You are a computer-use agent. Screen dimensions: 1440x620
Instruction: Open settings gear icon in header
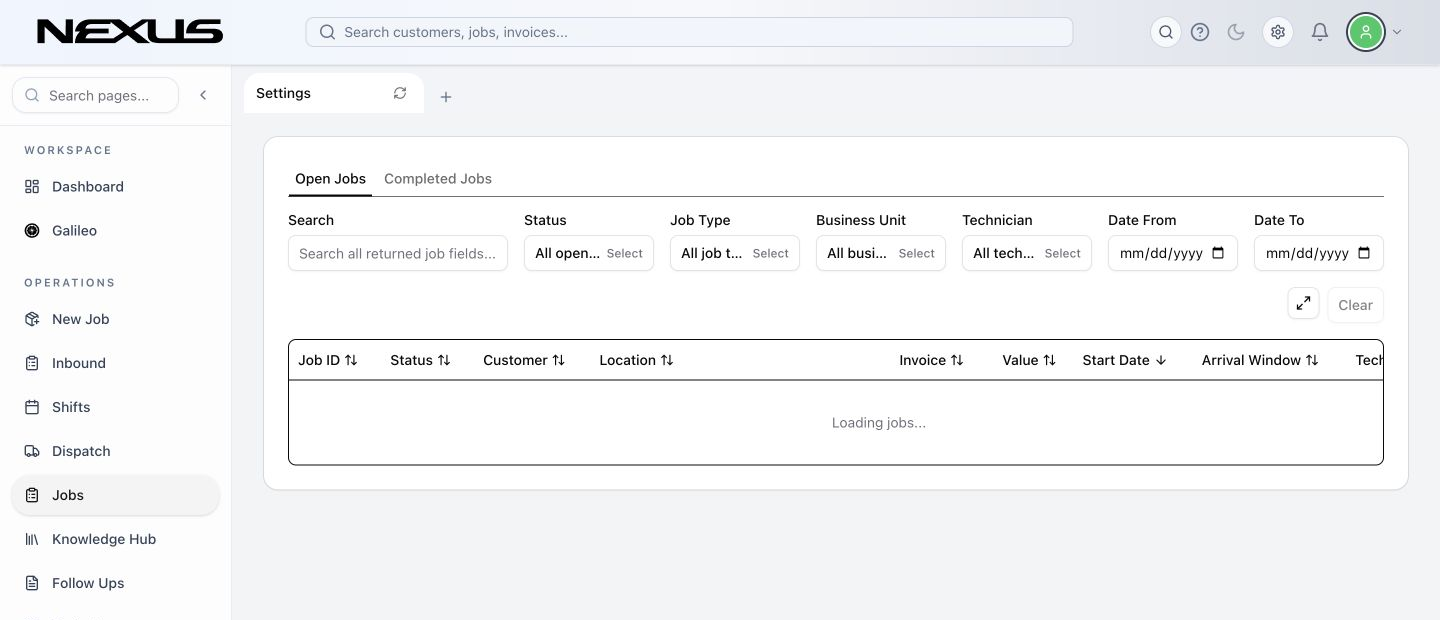pos(1278,32)
